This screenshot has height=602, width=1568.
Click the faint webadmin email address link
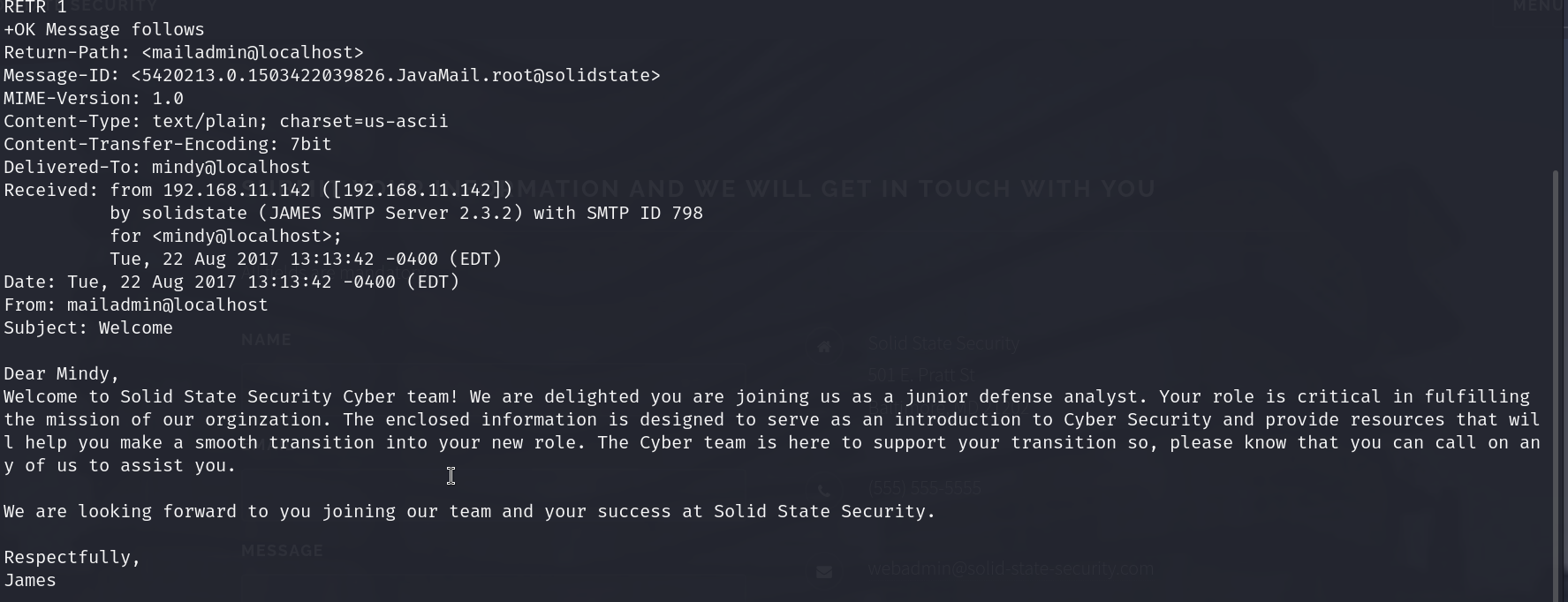click(x=1011, y=569)
